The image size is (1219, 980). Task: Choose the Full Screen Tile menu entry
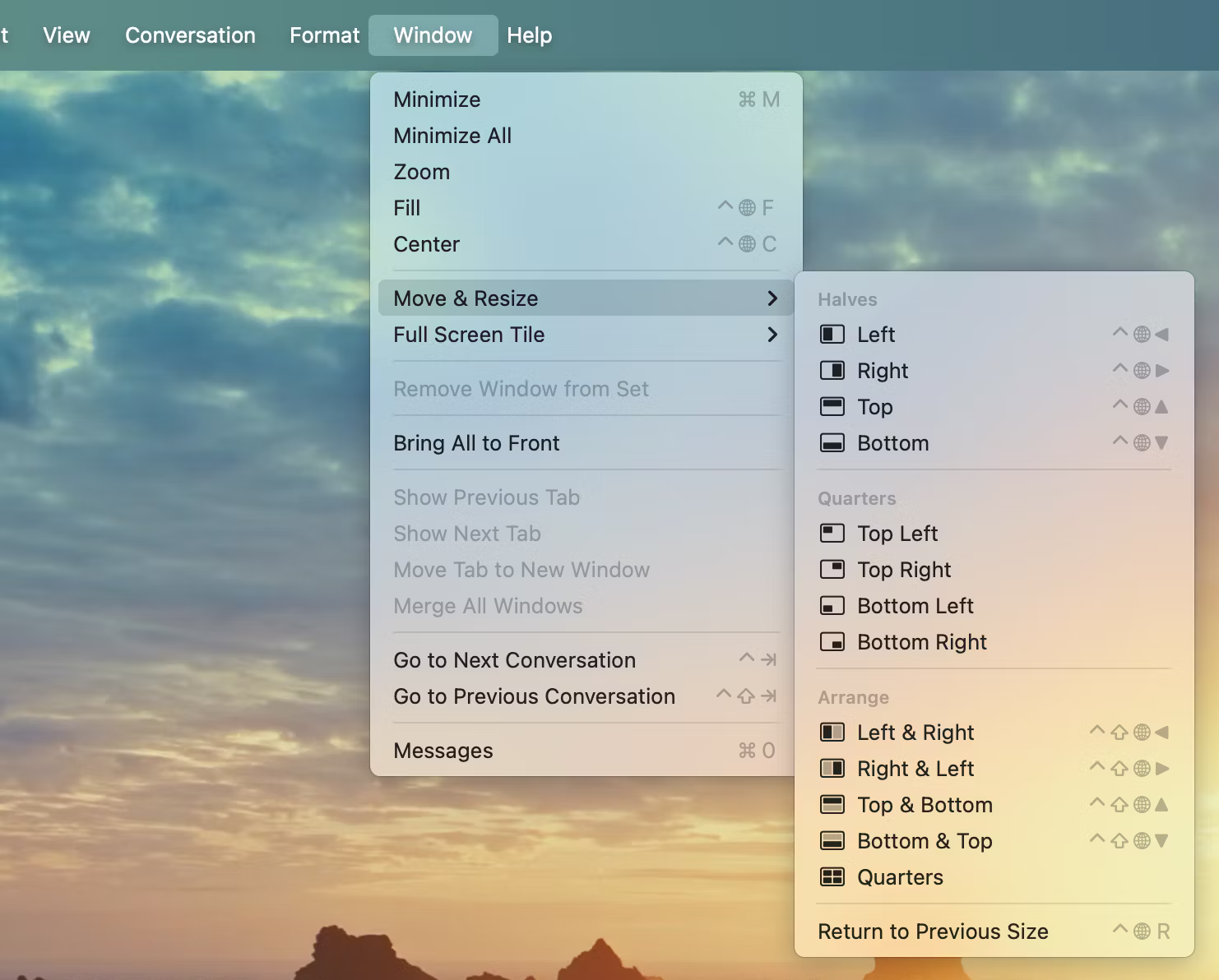tap(586, 335)
